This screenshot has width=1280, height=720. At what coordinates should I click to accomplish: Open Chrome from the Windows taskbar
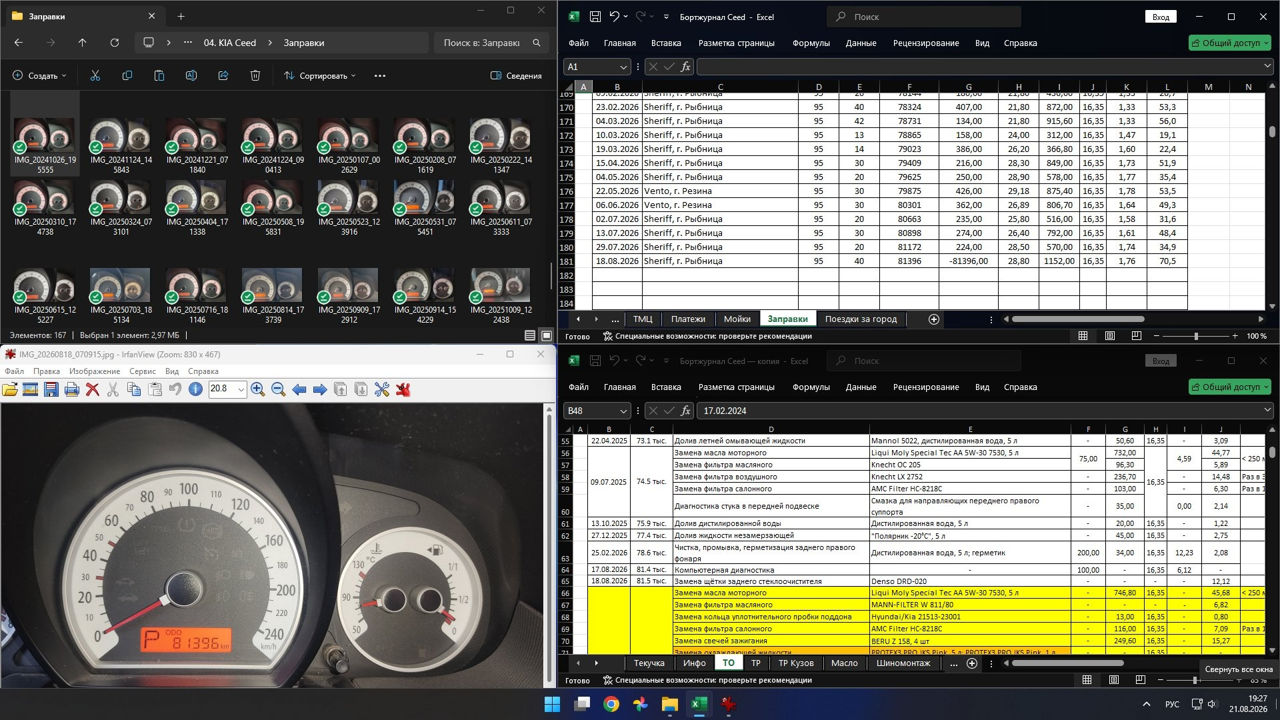tap(611, 704)
